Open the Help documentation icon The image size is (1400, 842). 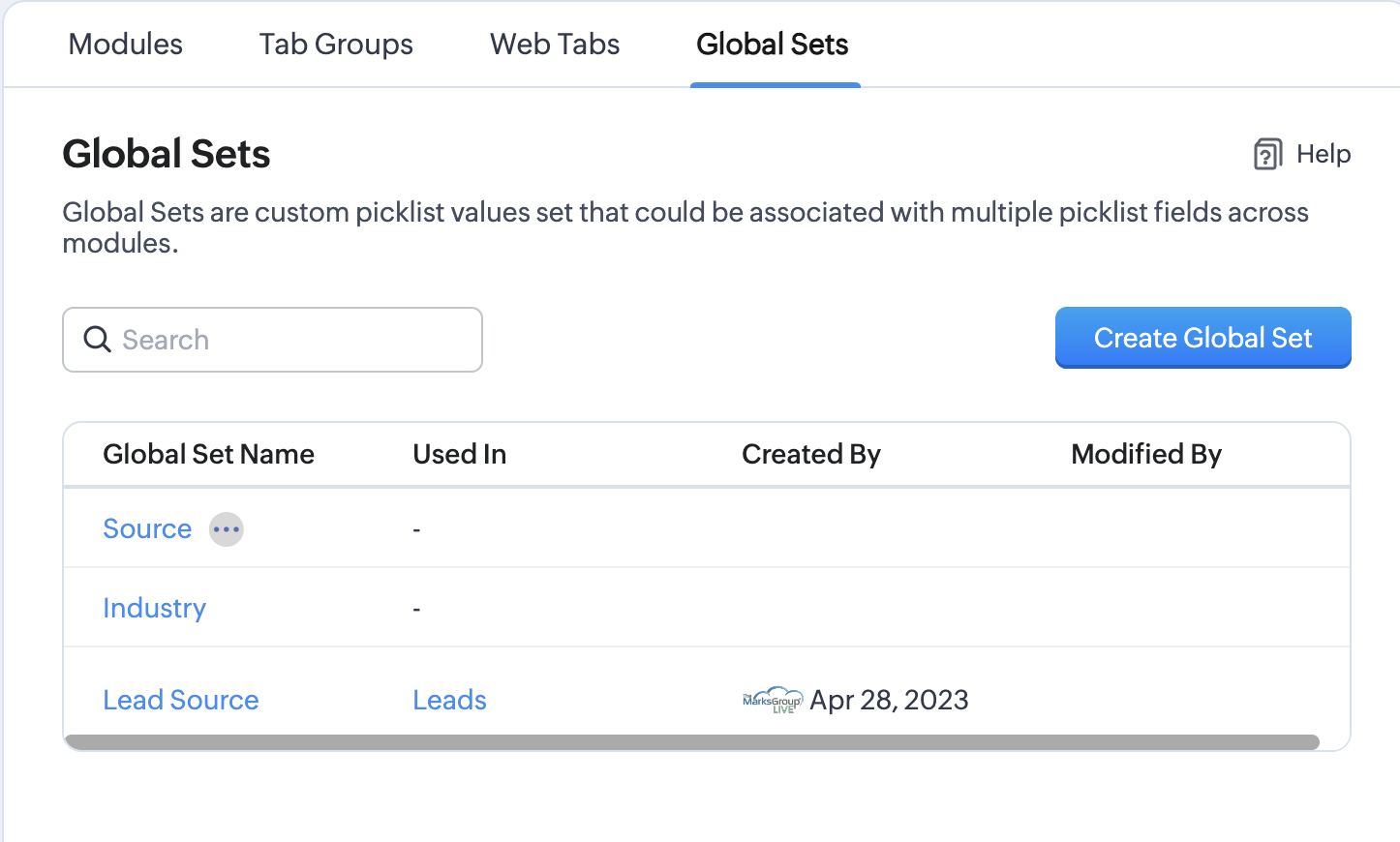coord(1268,154)
